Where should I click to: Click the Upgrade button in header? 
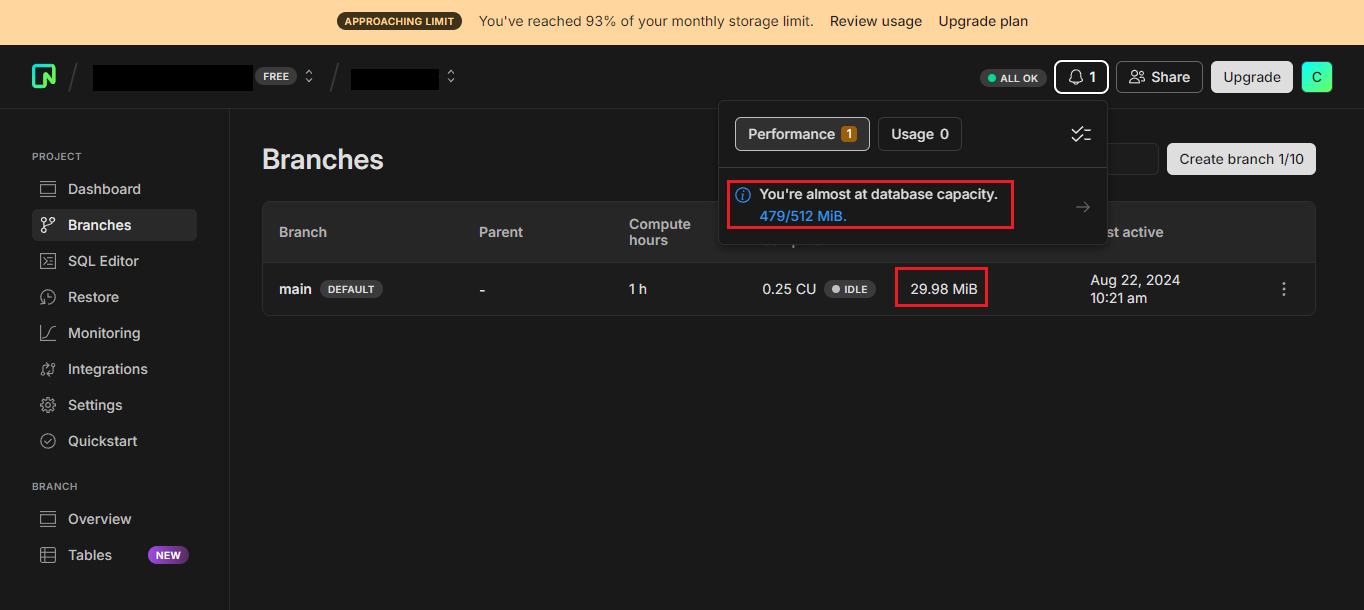pos(1252,77)
